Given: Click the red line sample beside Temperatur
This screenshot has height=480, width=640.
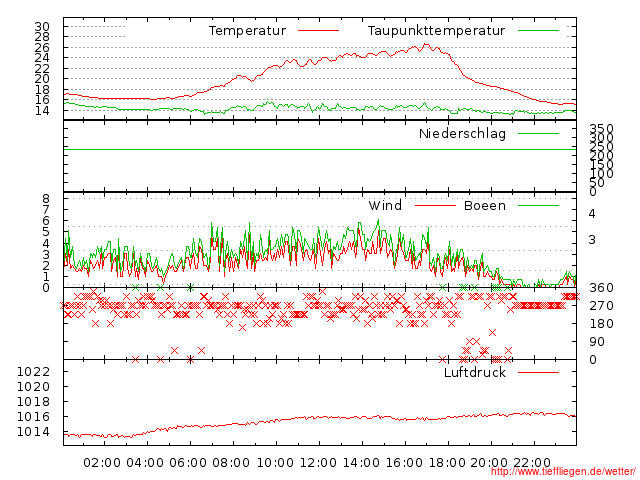Looking at the screenshot, I should [x=318, y=31].
